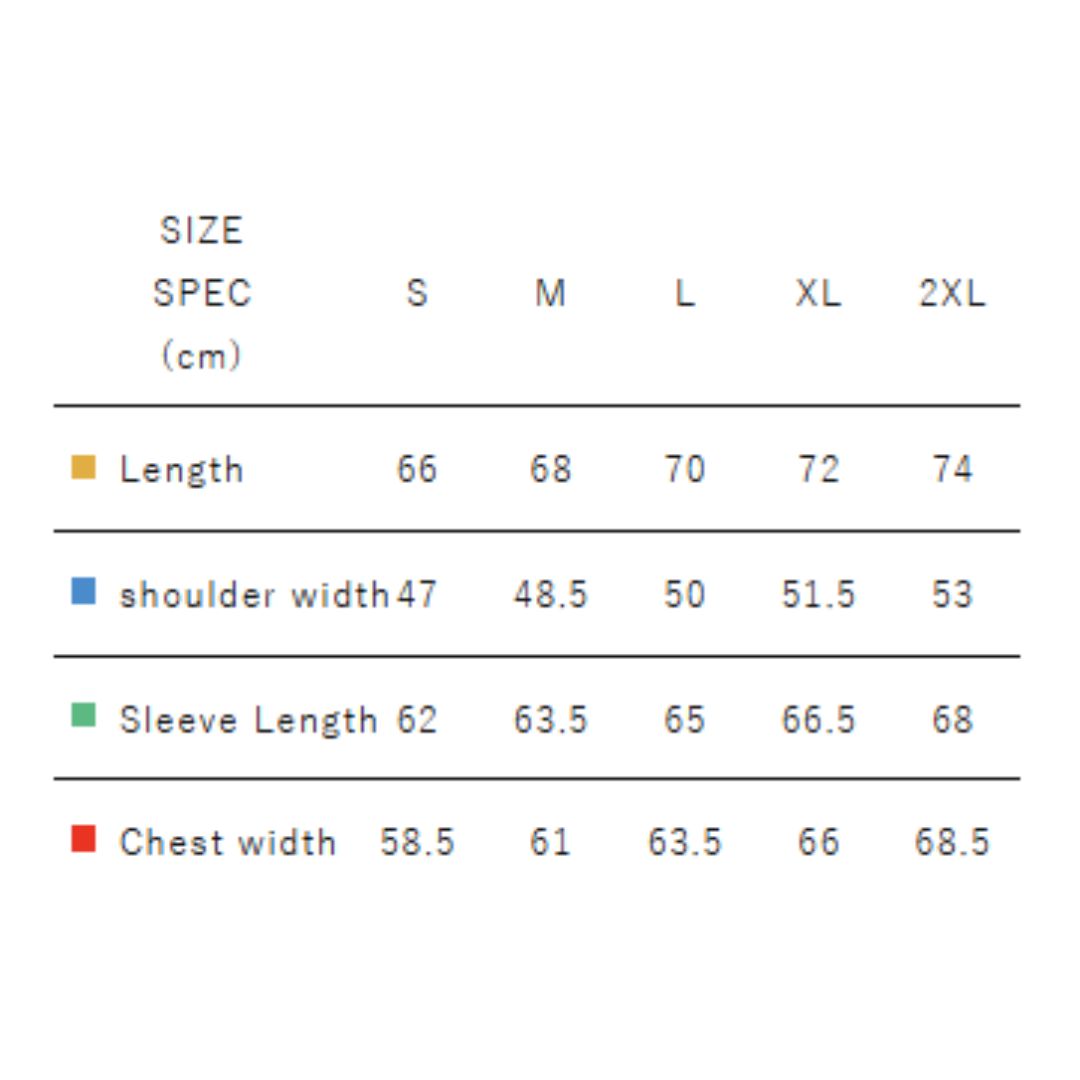This screenshot has height=1080, width=1080.
Task: Click the green Sleeve Length square
Action: [x=83, y=716]
